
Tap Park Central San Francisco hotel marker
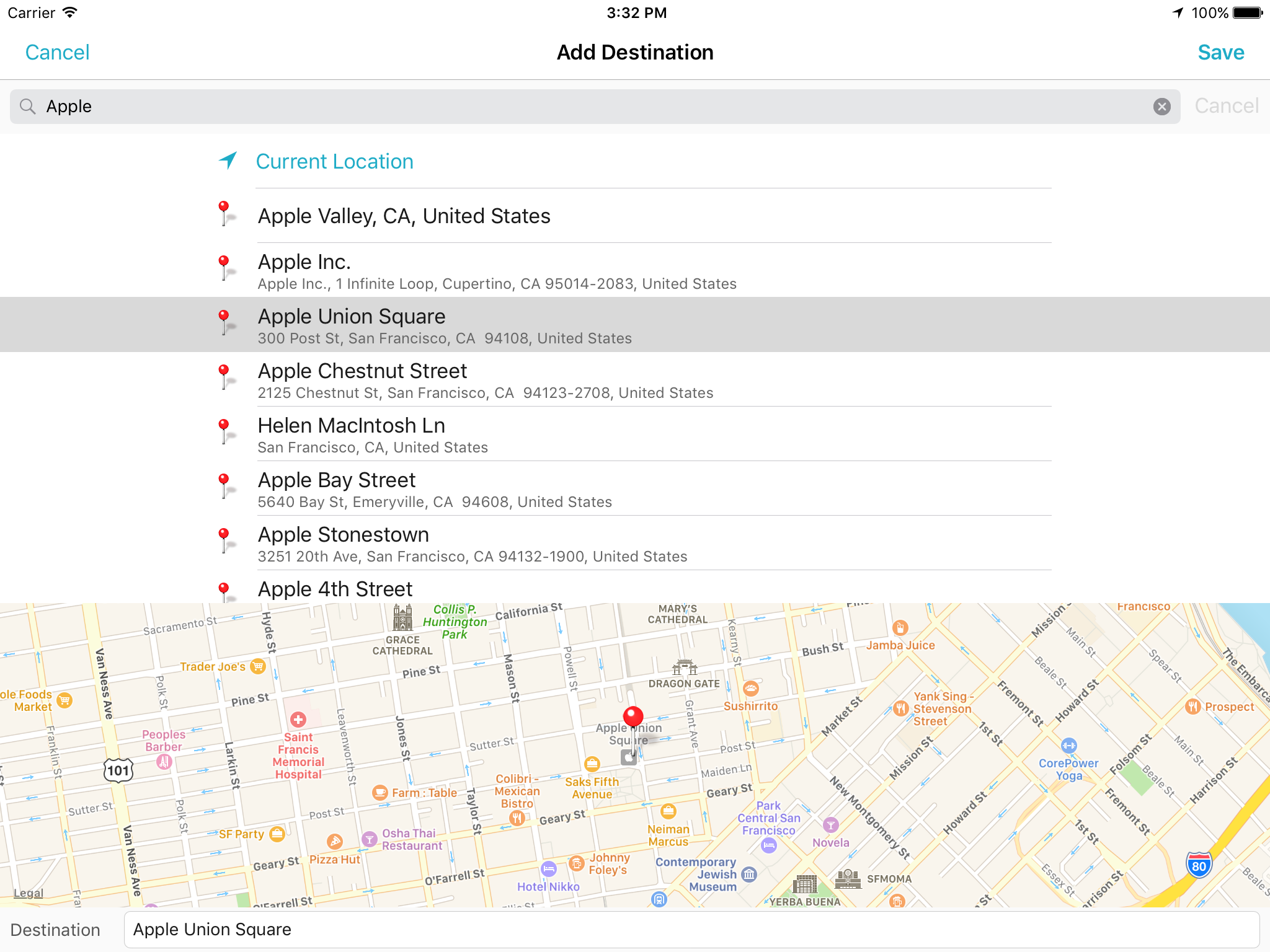[769, 845]
